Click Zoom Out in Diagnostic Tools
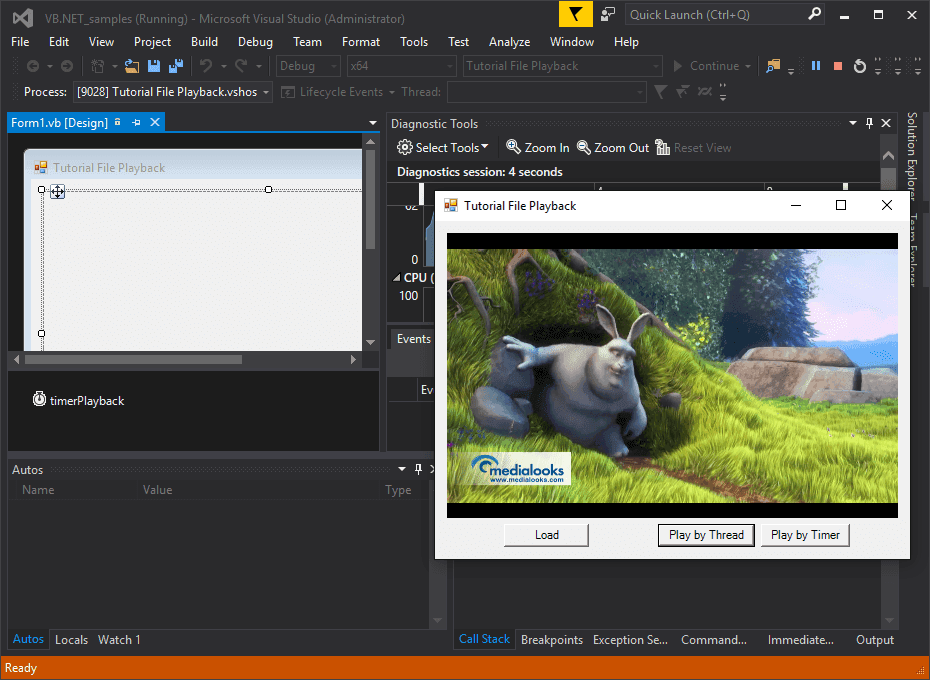930x680 pixels. [x=613, y=147]
